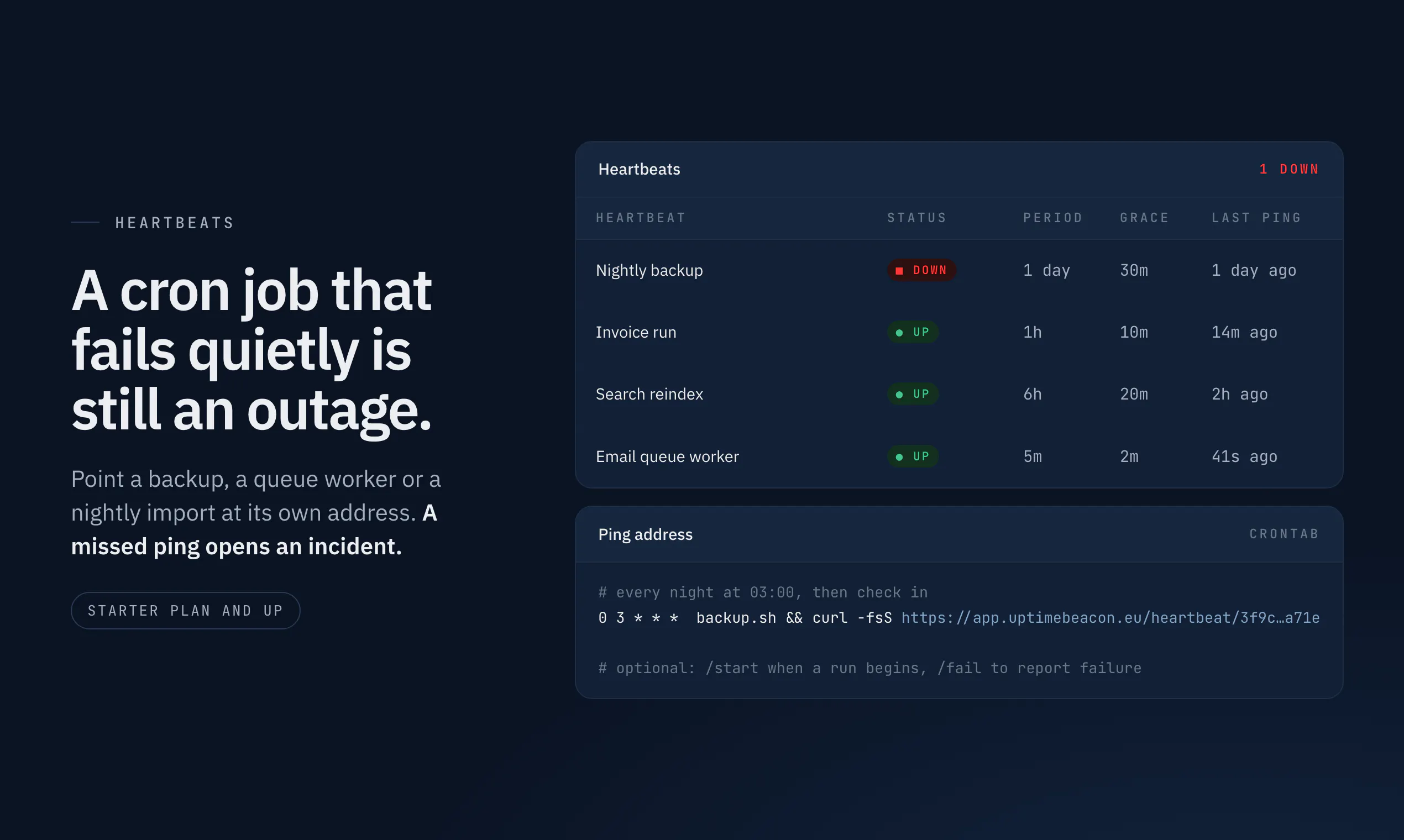This screenshot has height=840, width=1404.
Task: Click the 'Heartbeats' card title
Action: (639, 169)
